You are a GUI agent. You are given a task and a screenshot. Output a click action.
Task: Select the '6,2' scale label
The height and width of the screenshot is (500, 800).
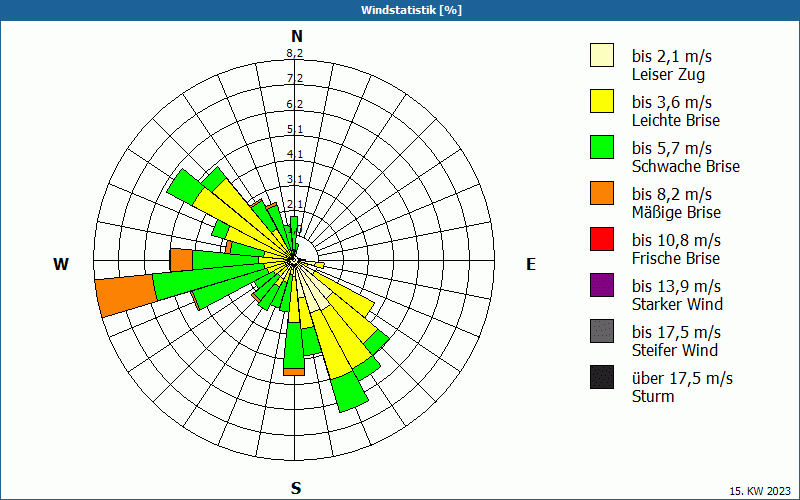coord(294,104)
